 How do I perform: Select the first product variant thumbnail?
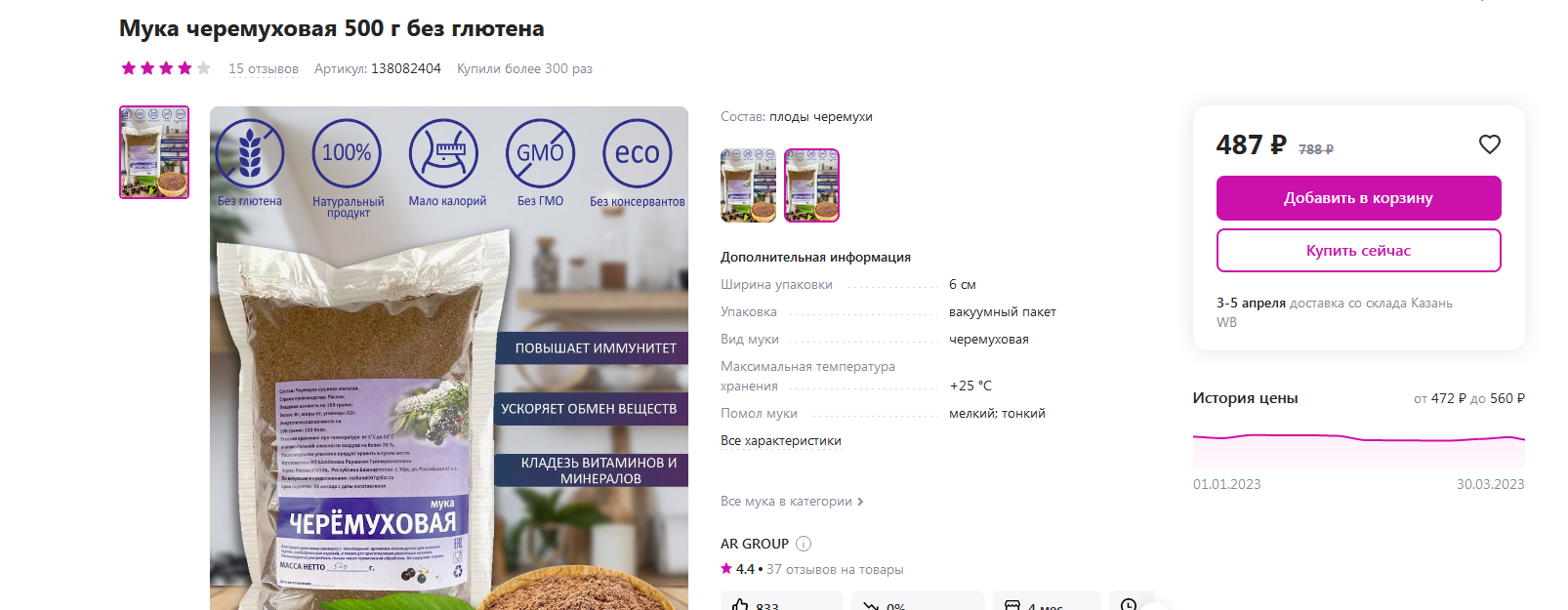click(748, 185)
